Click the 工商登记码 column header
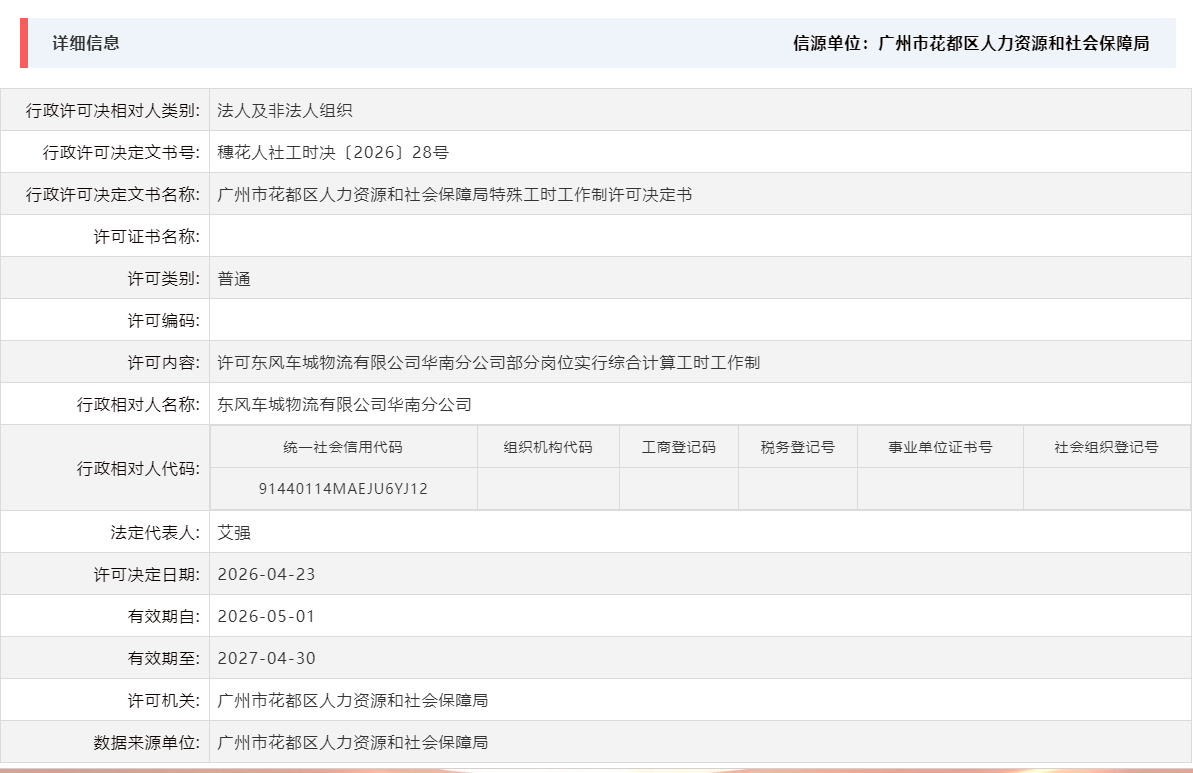The image size is (1193, 773). pos(679,447)
